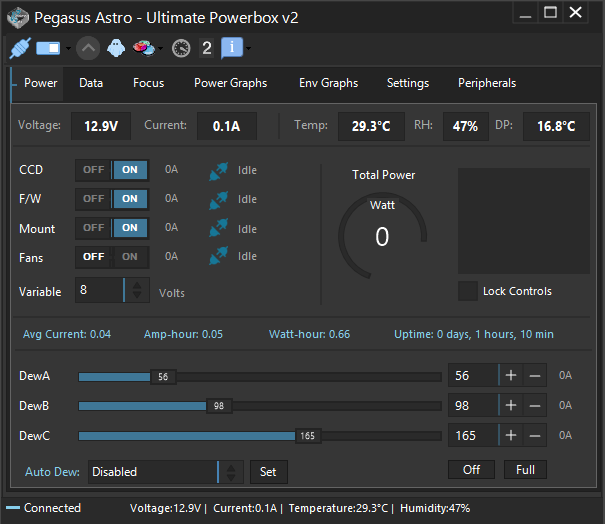Turn CCD output OFF
This screenshot has width=605, height=524.
pyautogui.click(x=94, y=170)
